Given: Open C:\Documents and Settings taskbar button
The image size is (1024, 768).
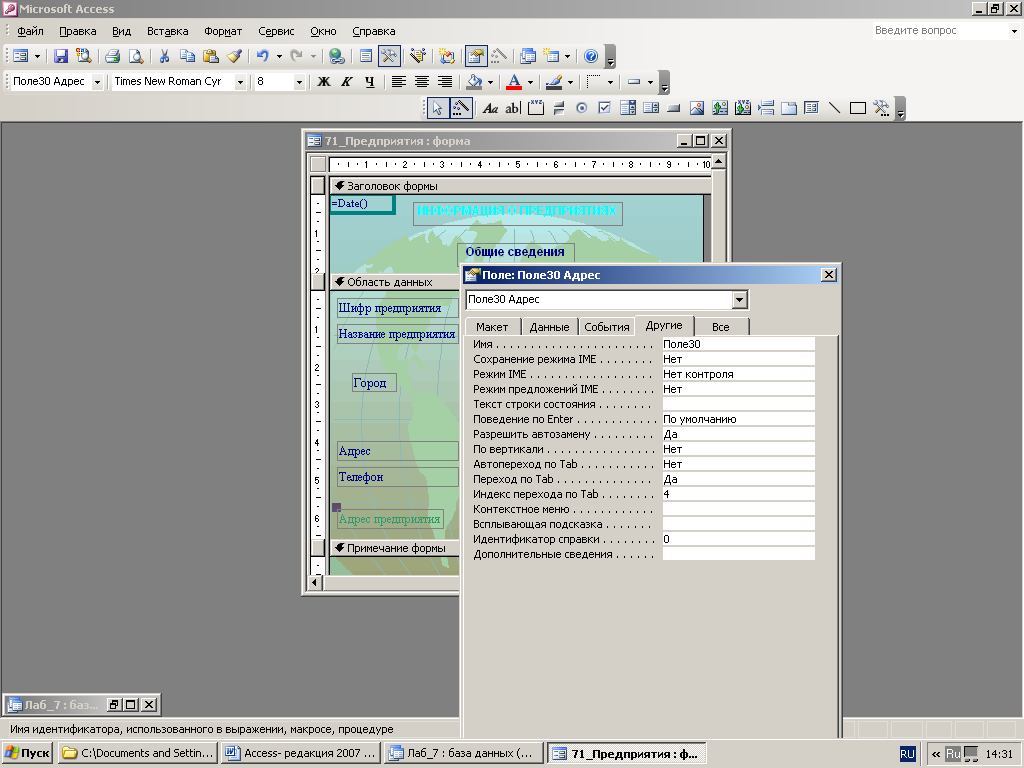Looking at the screenshot, I should tap(137, 753).
